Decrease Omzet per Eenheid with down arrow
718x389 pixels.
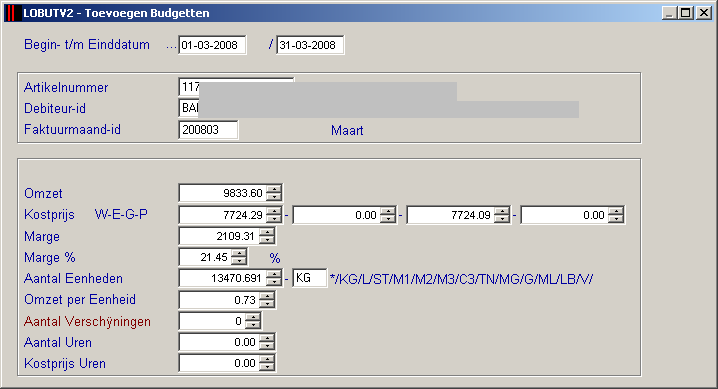tap(267, 304)
